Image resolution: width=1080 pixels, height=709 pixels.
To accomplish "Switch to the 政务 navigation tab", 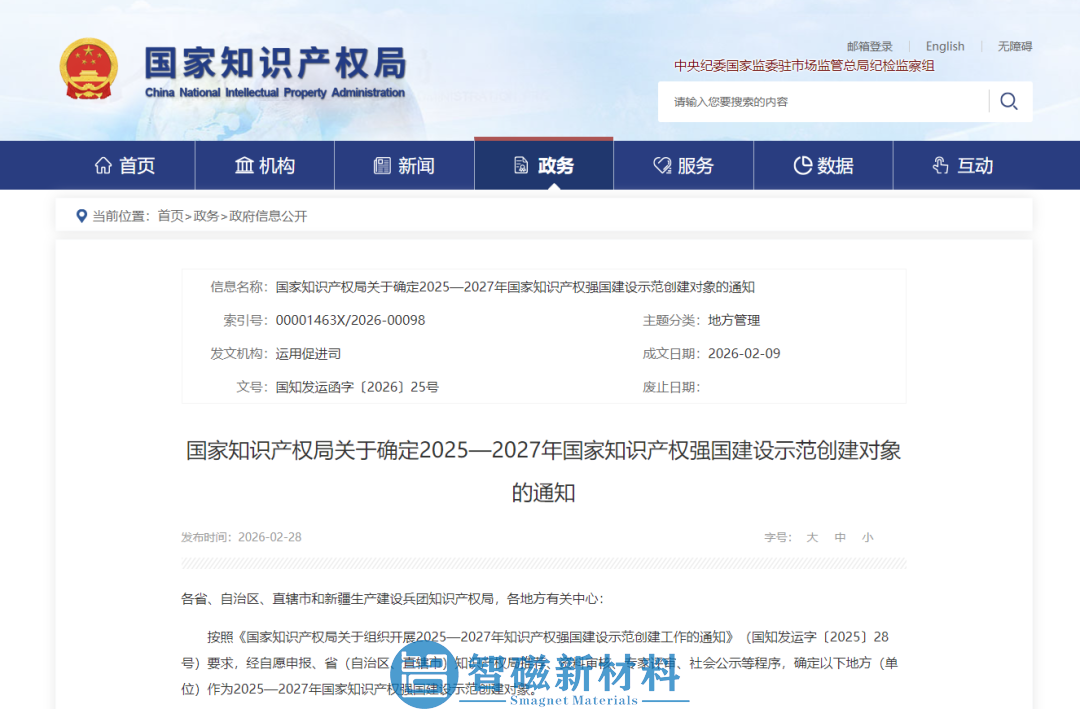I will click(543, 165).
